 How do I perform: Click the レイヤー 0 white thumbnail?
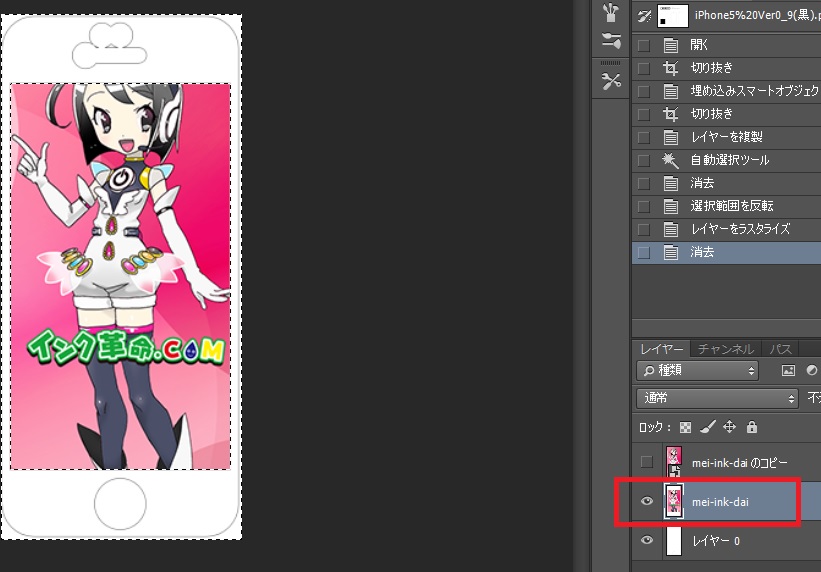[674, 541]
